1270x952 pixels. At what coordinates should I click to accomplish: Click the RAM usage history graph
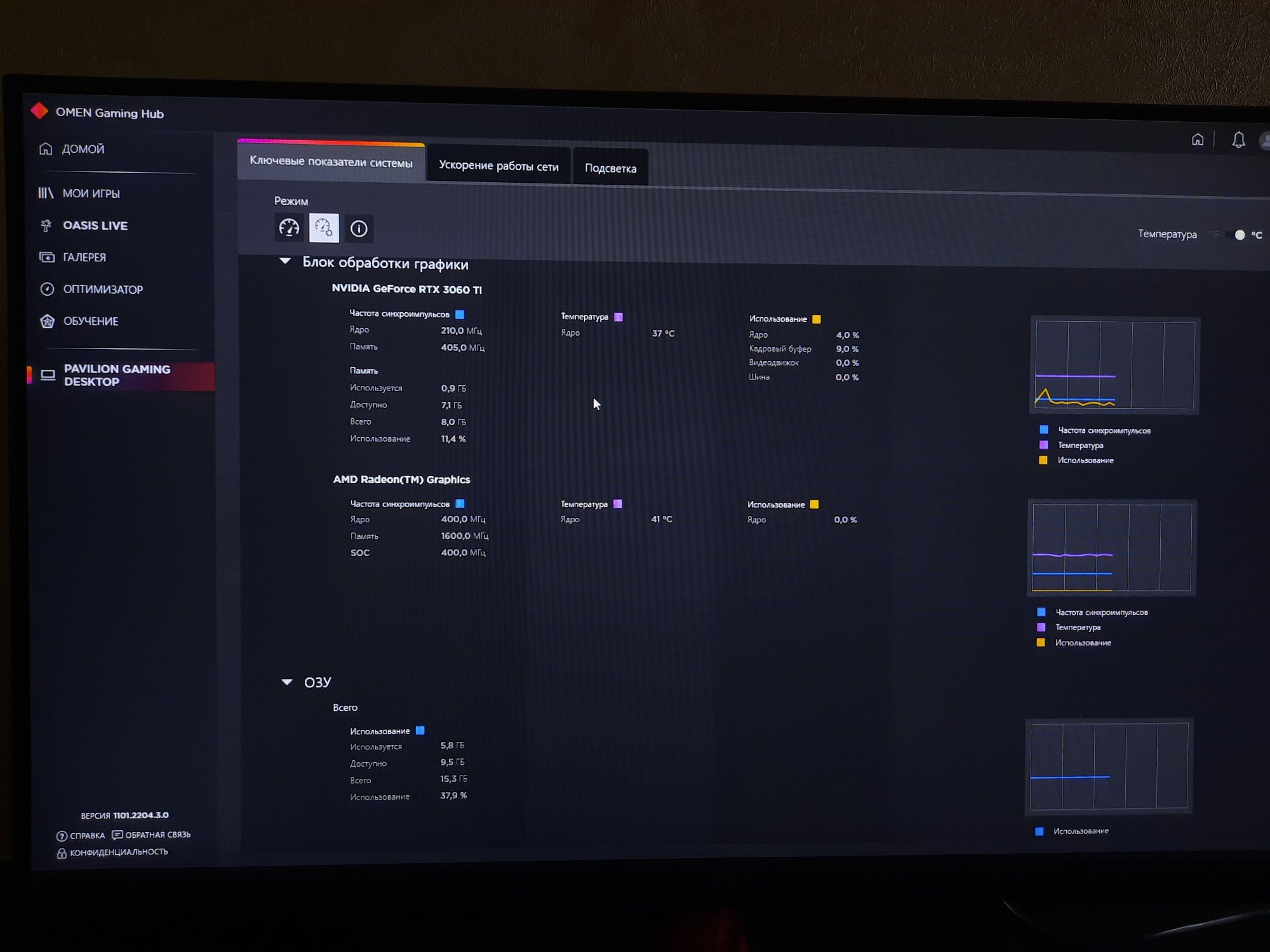click(1109, 766)
